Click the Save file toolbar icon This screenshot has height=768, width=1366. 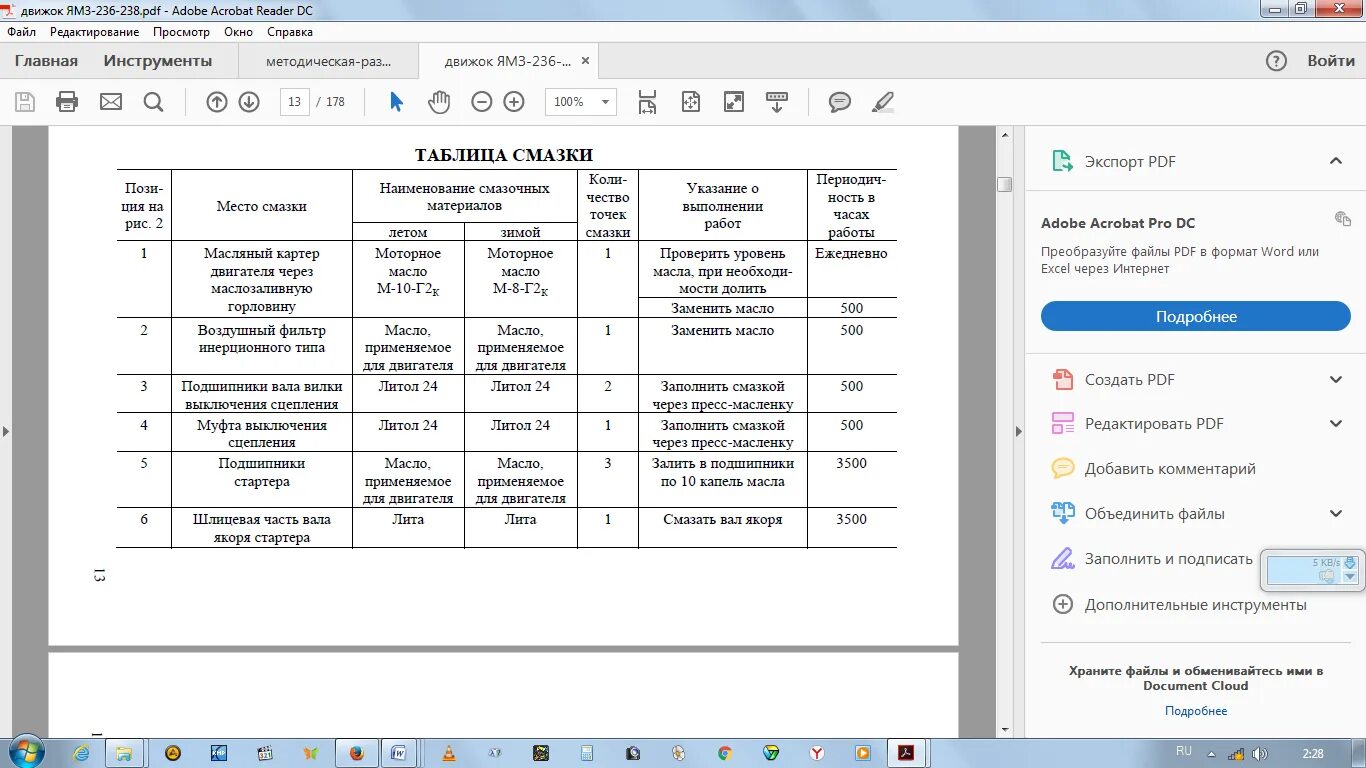25,102
